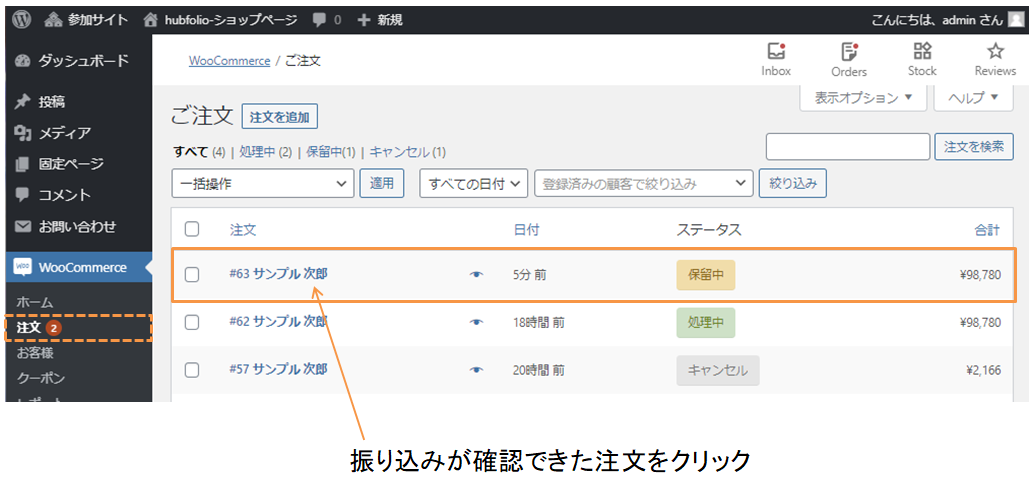Open the Orders activity panel
The height and width of the screenshot is (478, 1029).
click(x=849, y=60)
